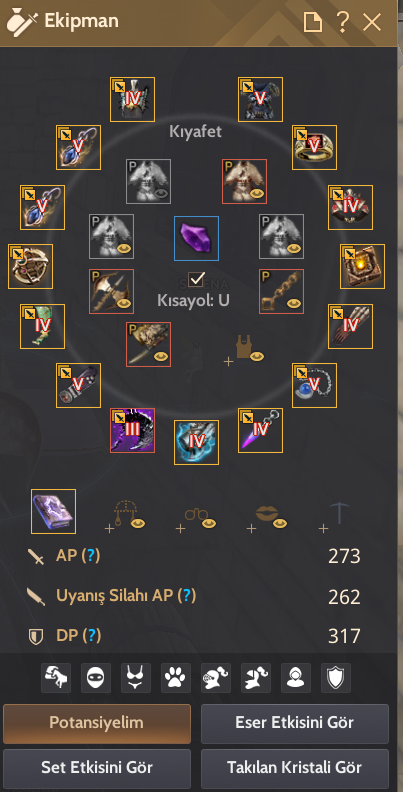Open the Potansiyelim tab
The height and width of the screenshot is (792, 403).
[x=97, y=723]
